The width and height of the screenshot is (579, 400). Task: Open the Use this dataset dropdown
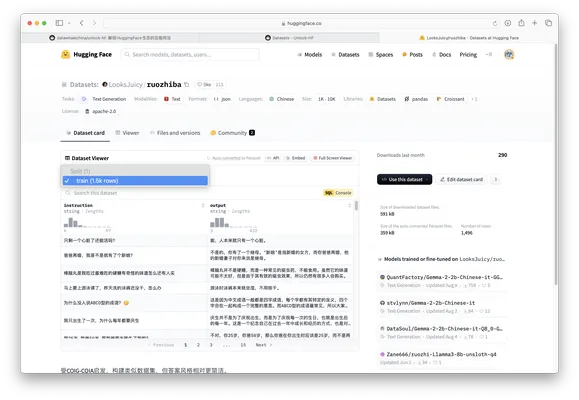point(404,180)
